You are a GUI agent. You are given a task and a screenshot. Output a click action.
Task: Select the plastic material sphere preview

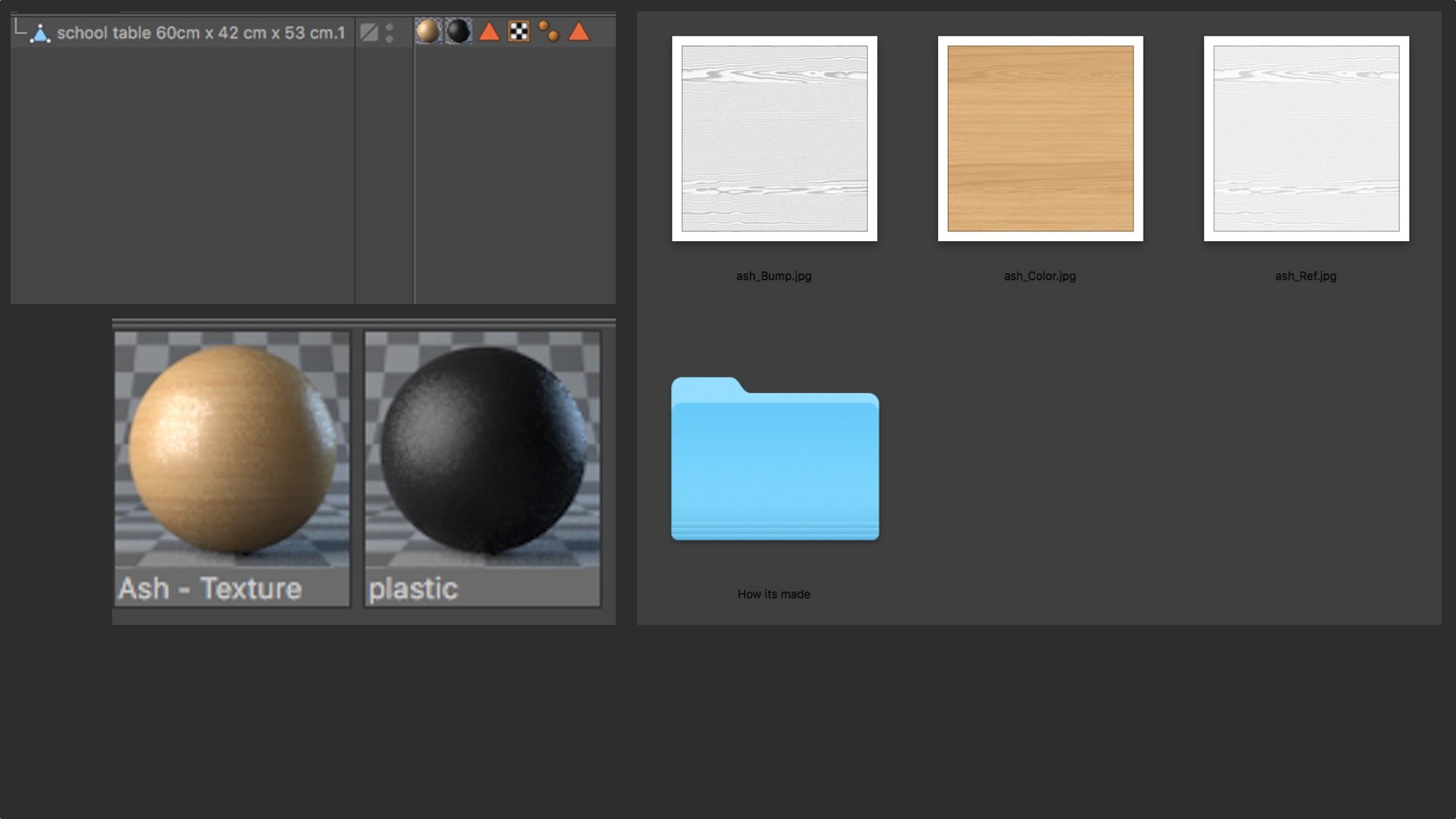[482, 449]
